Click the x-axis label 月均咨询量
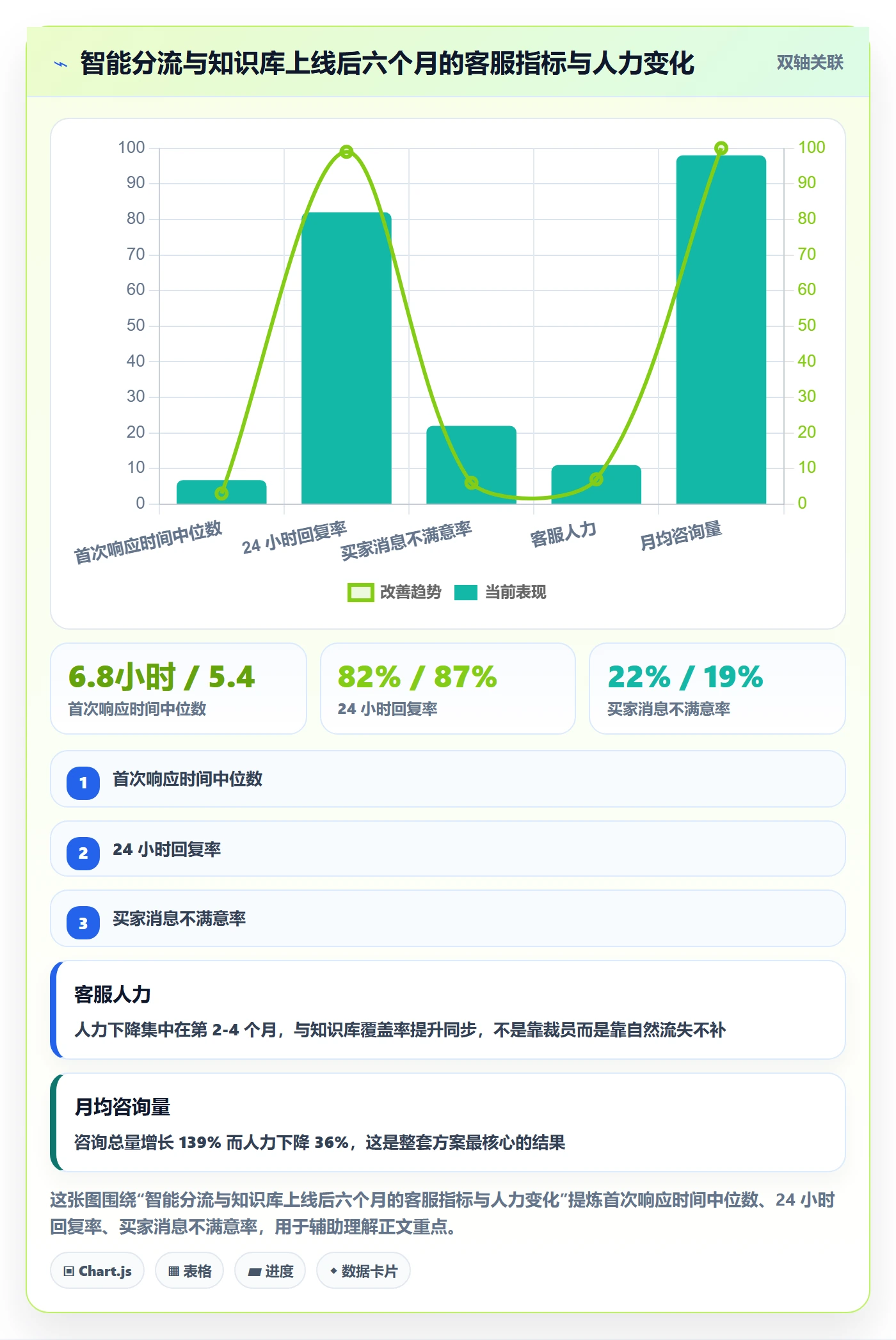The height and width of the screenshot is (1340, 896). click(x=681, y=536)
